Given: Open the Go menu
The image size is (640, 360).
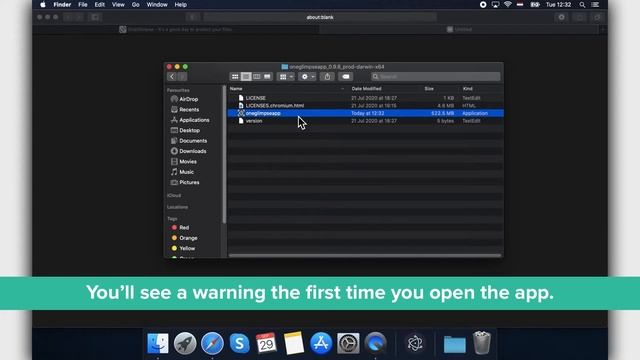Looking at the screenshot, I should click(x=136, y=5).
